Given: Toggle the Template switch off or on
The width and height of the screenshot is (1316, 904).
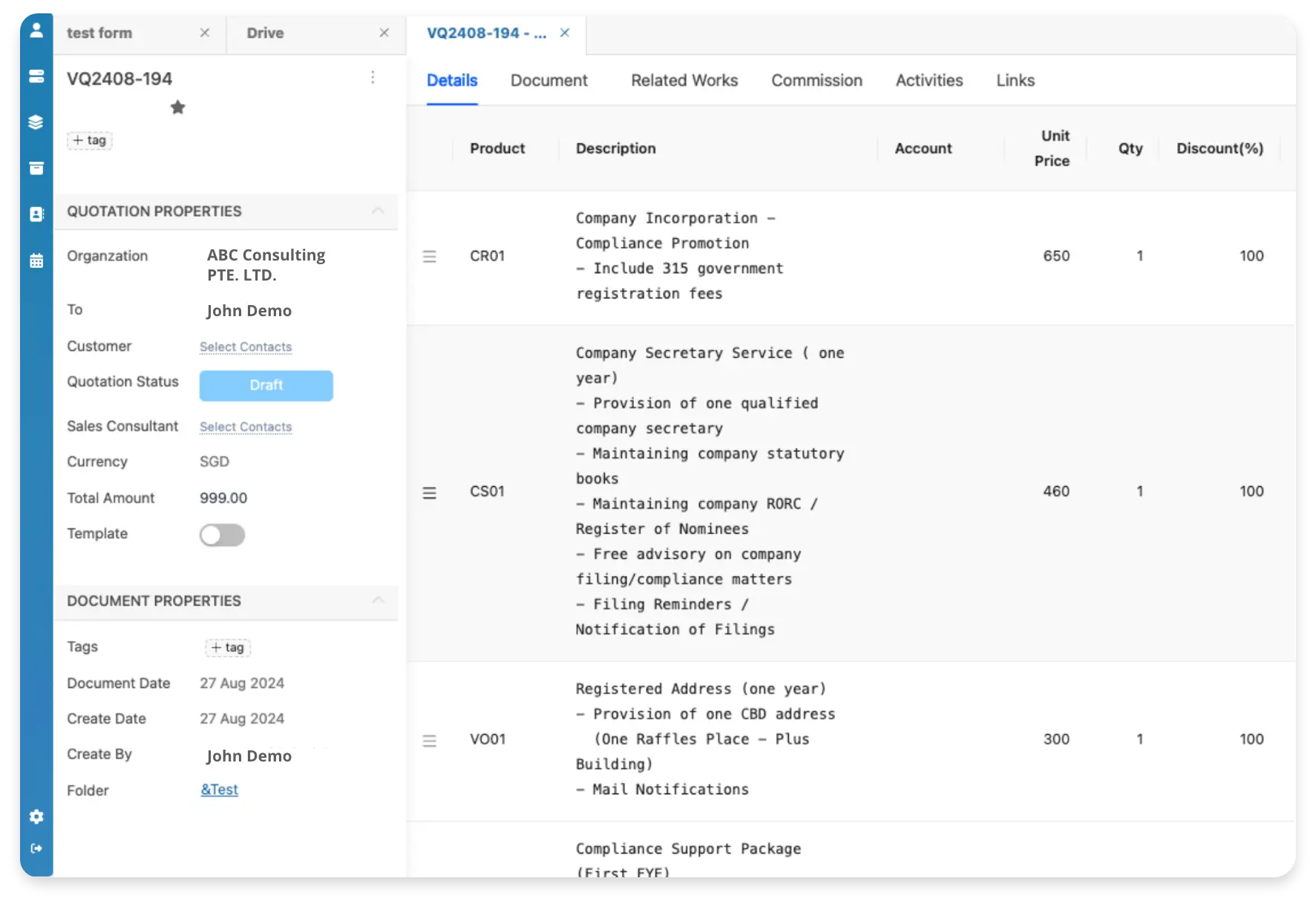Looking at the screenshot, I should (222, 534).
